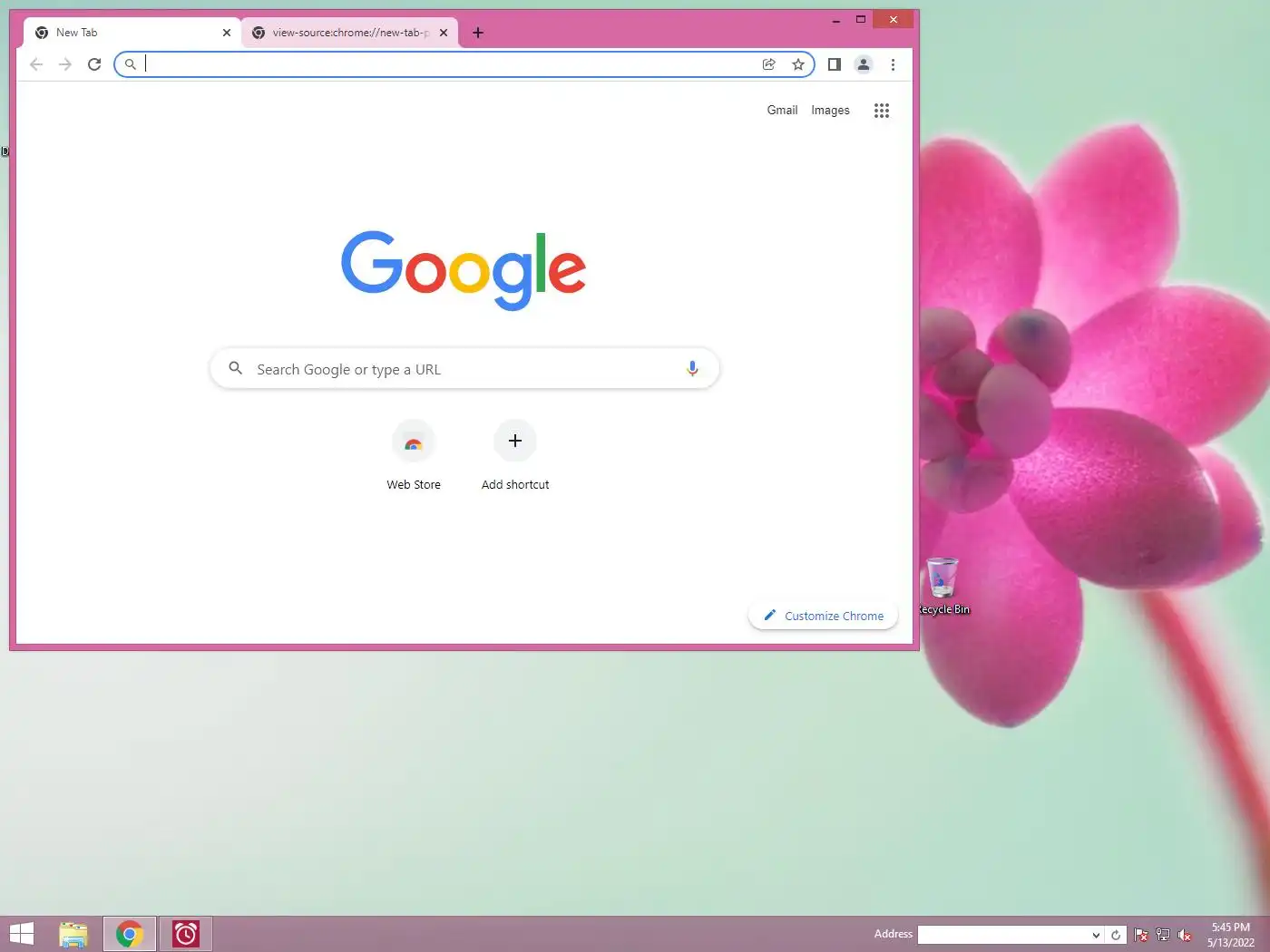Open the Google apps grid
Screen dimensions: 1270x952
pyautogui.click(x=882, y=111)
